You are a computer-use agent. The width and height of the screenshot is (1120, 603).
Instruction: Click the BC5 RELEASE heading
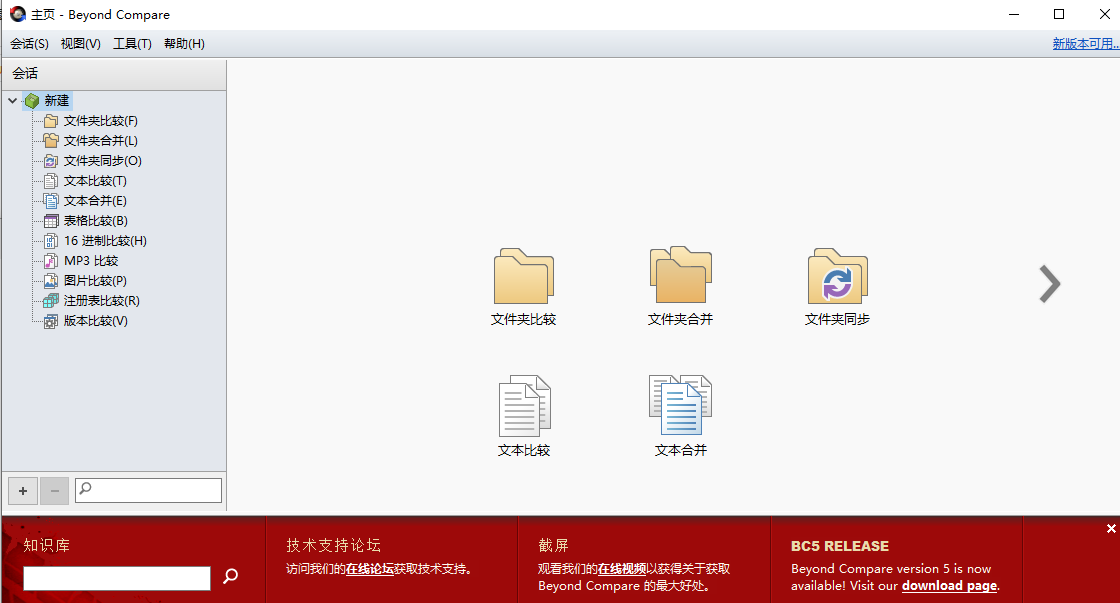pos(840,546)
